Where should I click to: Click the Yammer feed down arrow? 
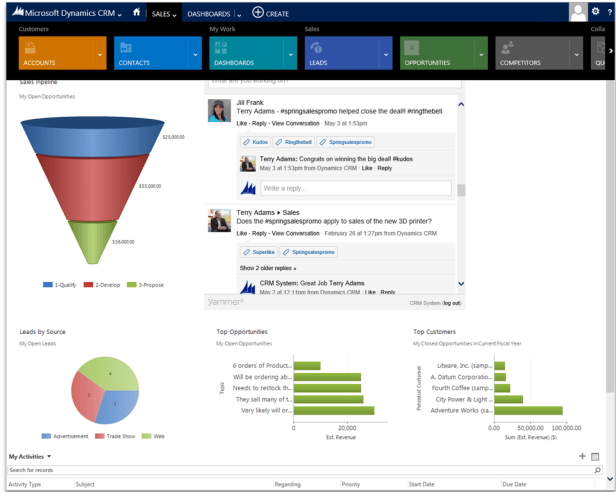tap(461, 284)
